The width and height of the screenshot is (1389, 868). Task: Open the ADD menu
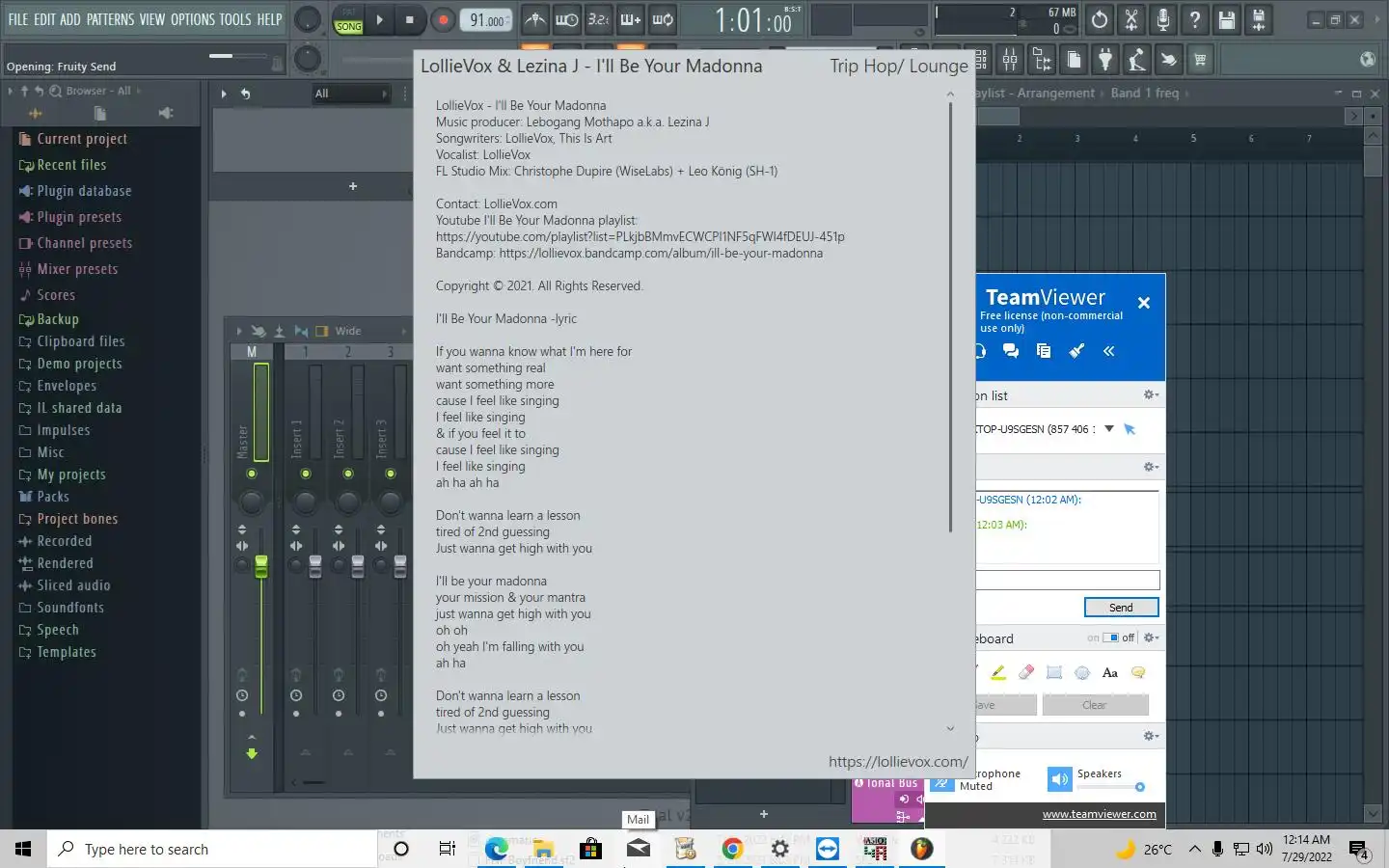[70, 19]
